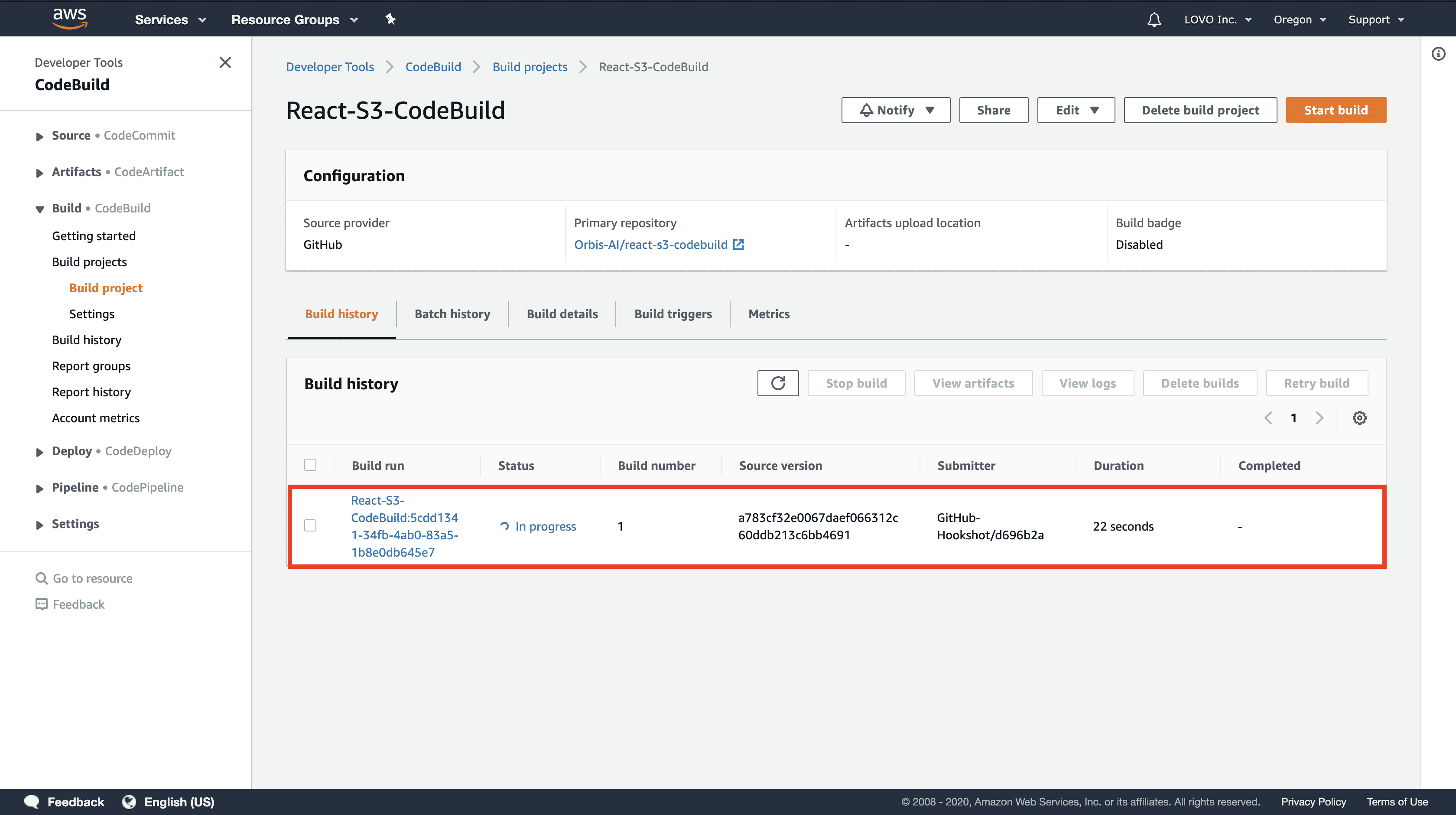Open Build projects in sidebar
Image resolution: width=1456 pixels, height=815 pixels.
[x=89, y=261]
